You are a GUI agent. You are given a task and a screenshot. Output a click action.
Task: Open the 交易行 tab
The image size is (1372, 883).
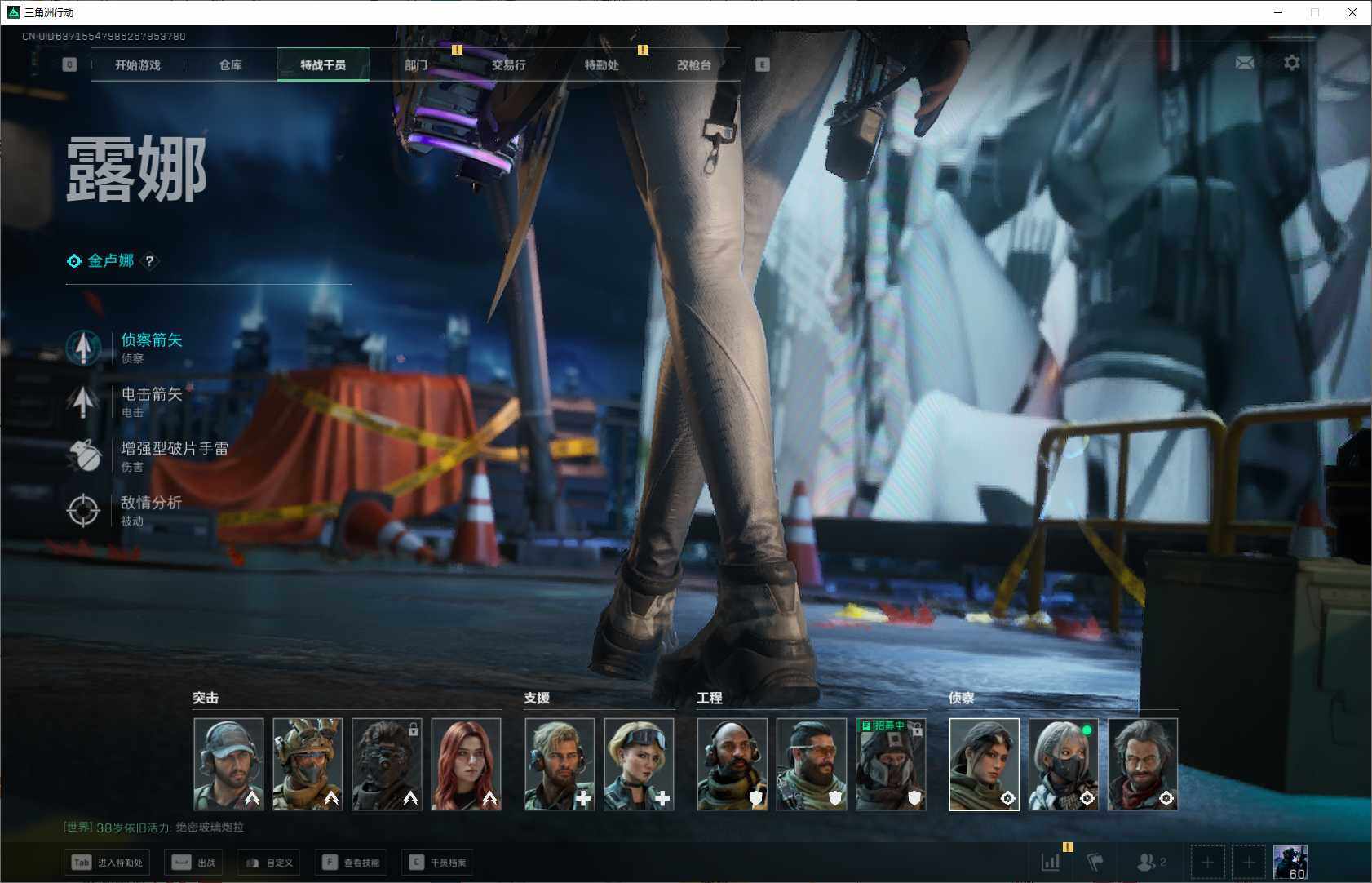tap(509, 64)
